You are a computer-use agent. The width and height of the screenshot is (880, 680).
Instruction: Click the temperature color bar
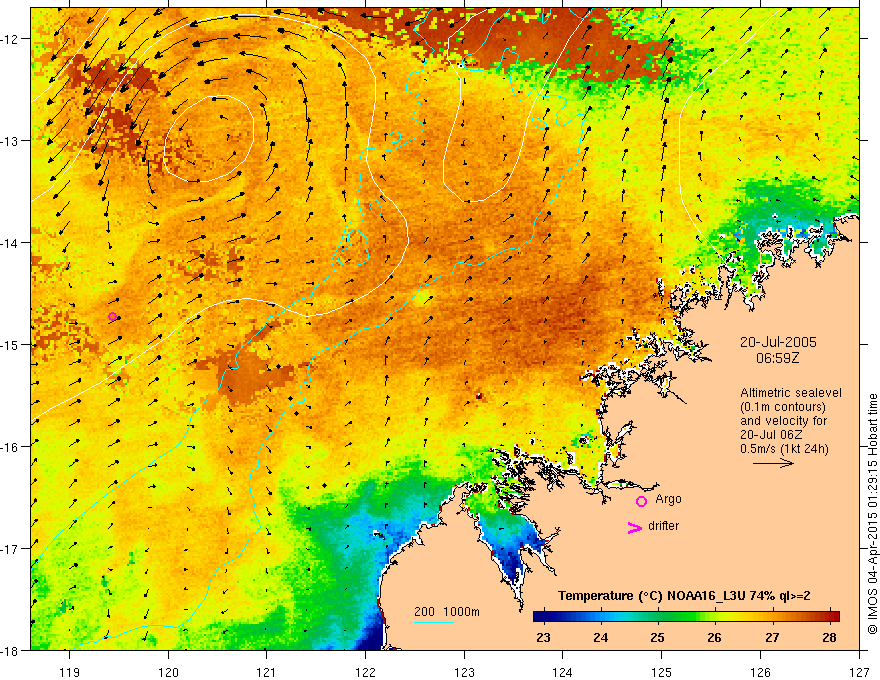pos(686,616)
